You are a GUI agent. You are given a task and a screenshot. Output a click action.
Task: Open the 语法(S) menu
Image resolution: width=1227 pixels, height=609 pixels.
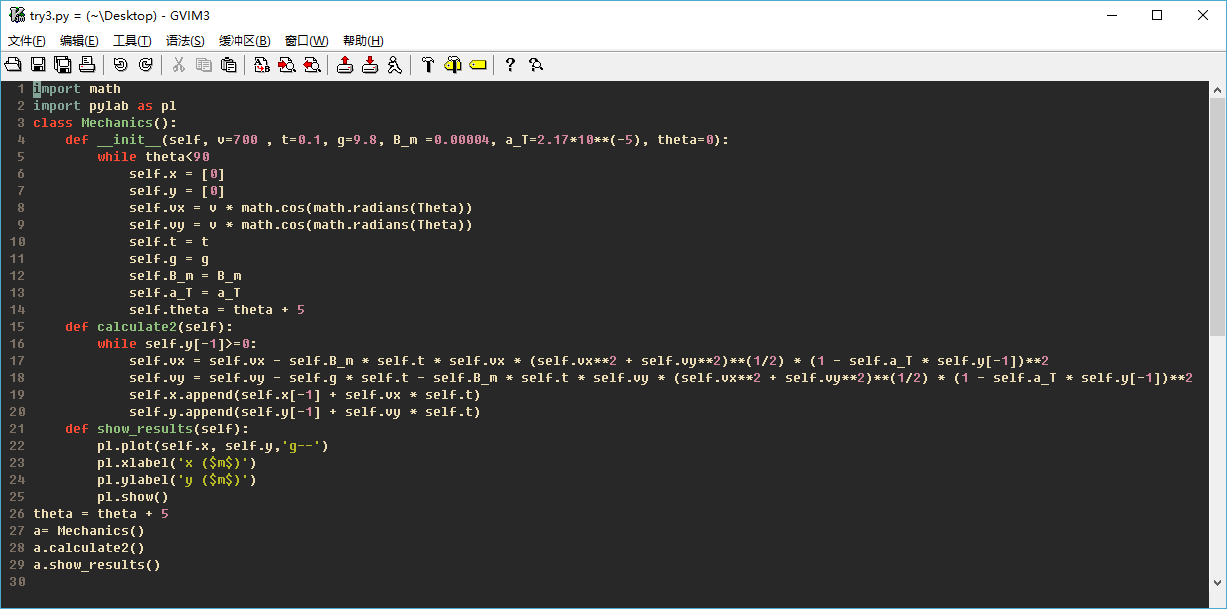click(185, 41)
